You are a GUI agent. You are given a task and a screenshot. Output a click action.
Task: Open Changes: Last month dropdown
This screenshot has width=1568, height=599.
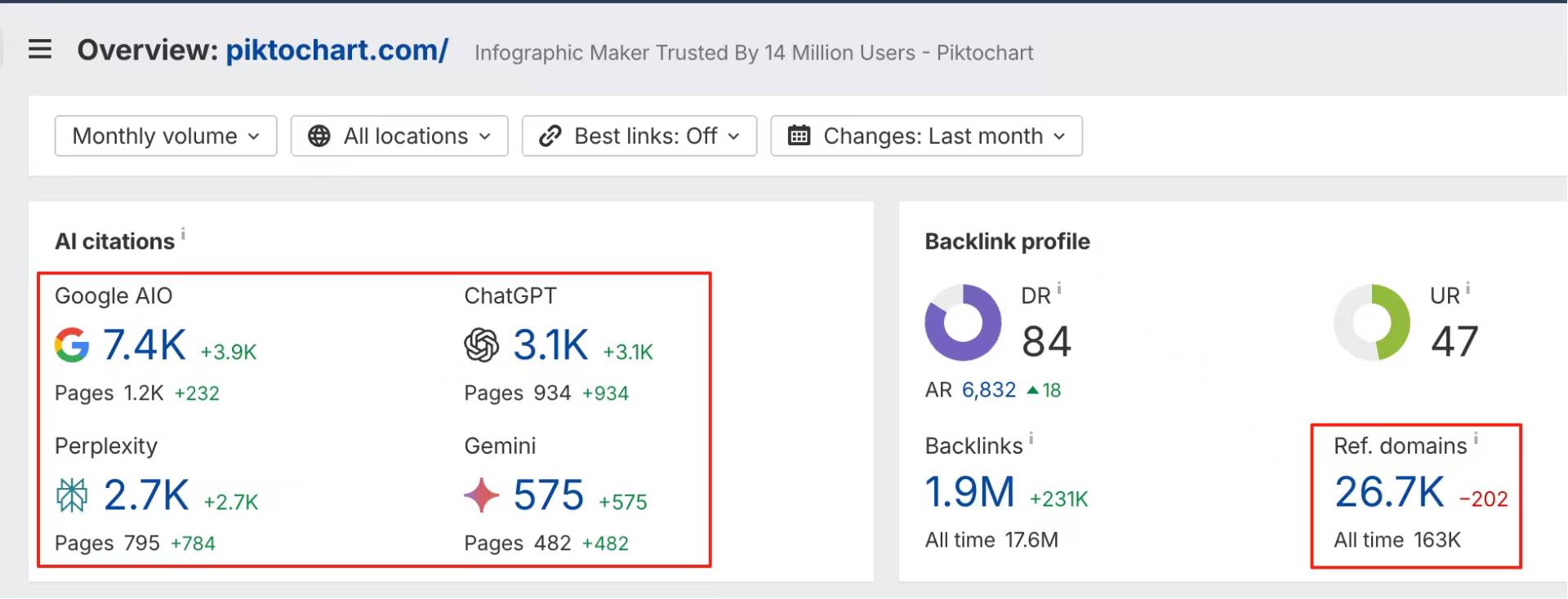(926, 135)
